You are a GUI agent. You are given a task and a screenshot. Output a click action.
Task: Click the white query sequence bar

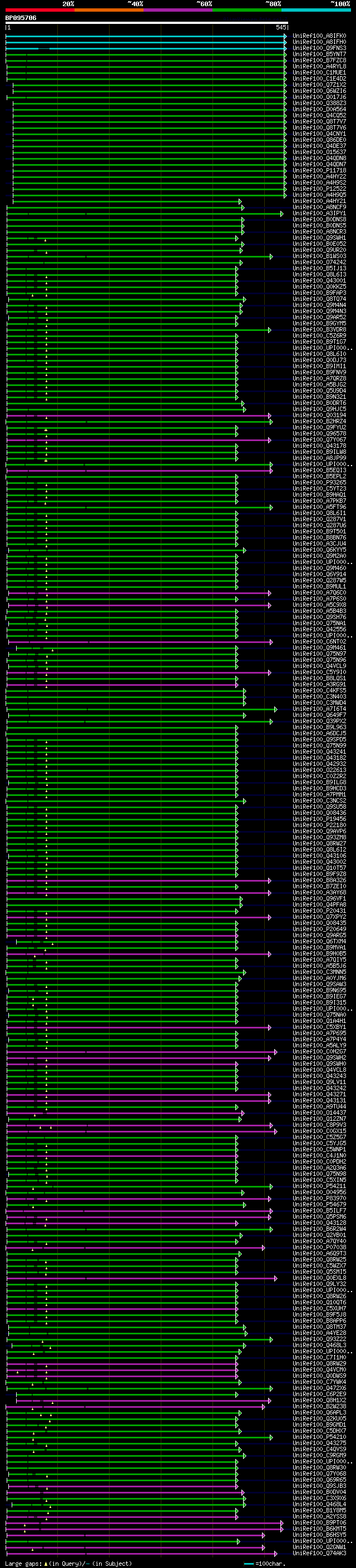(147, 23)
